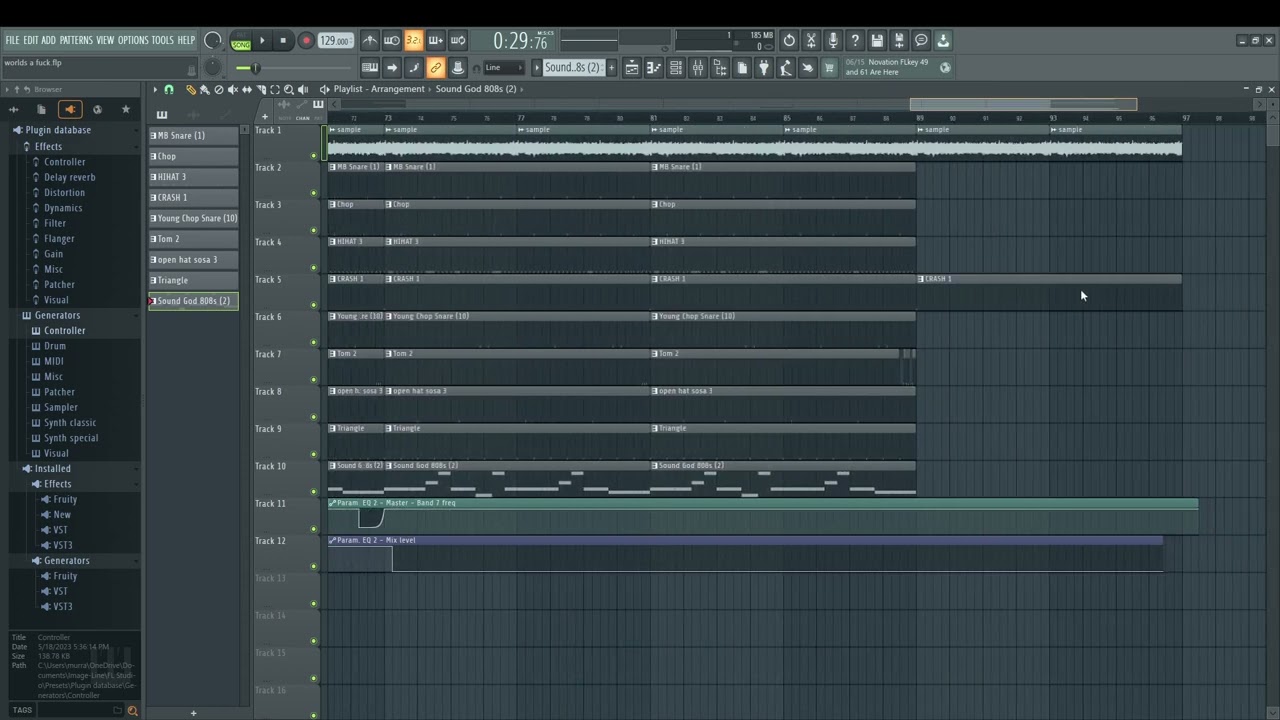Image resolution: width=1280 pixels, height=720 pixels.
Task: Open the TOOLS menu
Action: 162,41
